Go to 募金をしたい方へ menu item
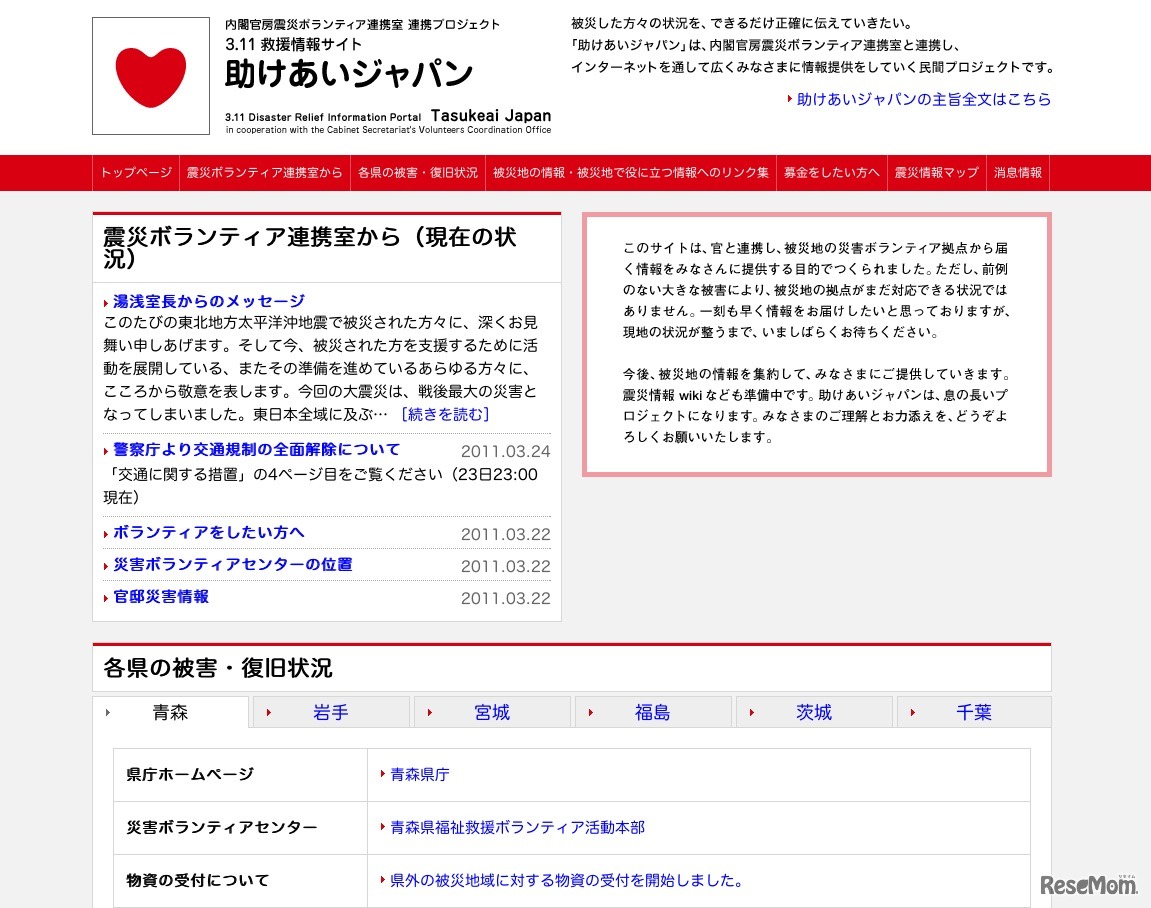1151x908 pixels. (832, 172)
